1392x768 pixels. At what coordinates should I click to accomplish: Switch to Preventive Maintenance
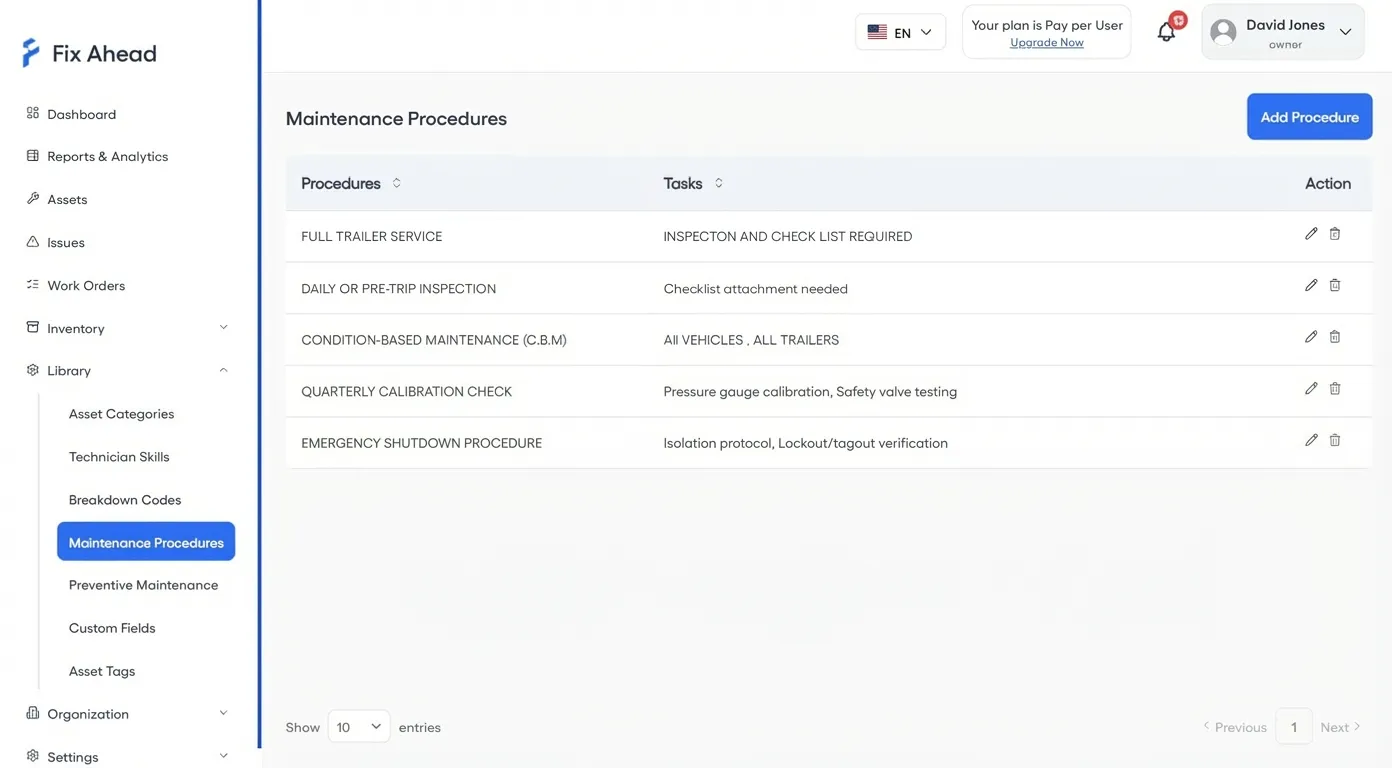tap(143, 584)
